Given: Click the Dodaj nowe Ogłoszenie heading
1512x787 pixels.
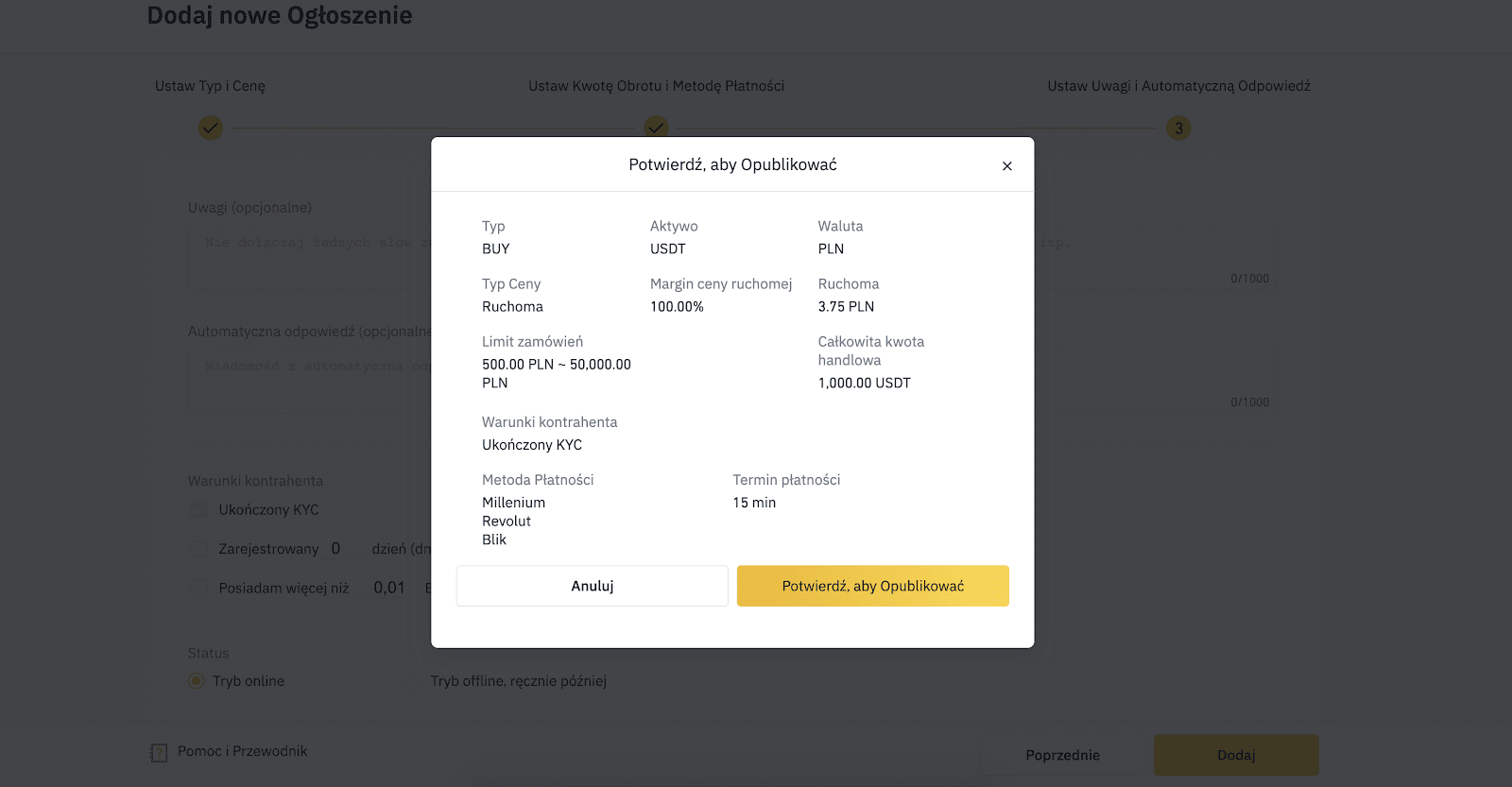Looking at the screenshot, I should (x=280, y=15).
